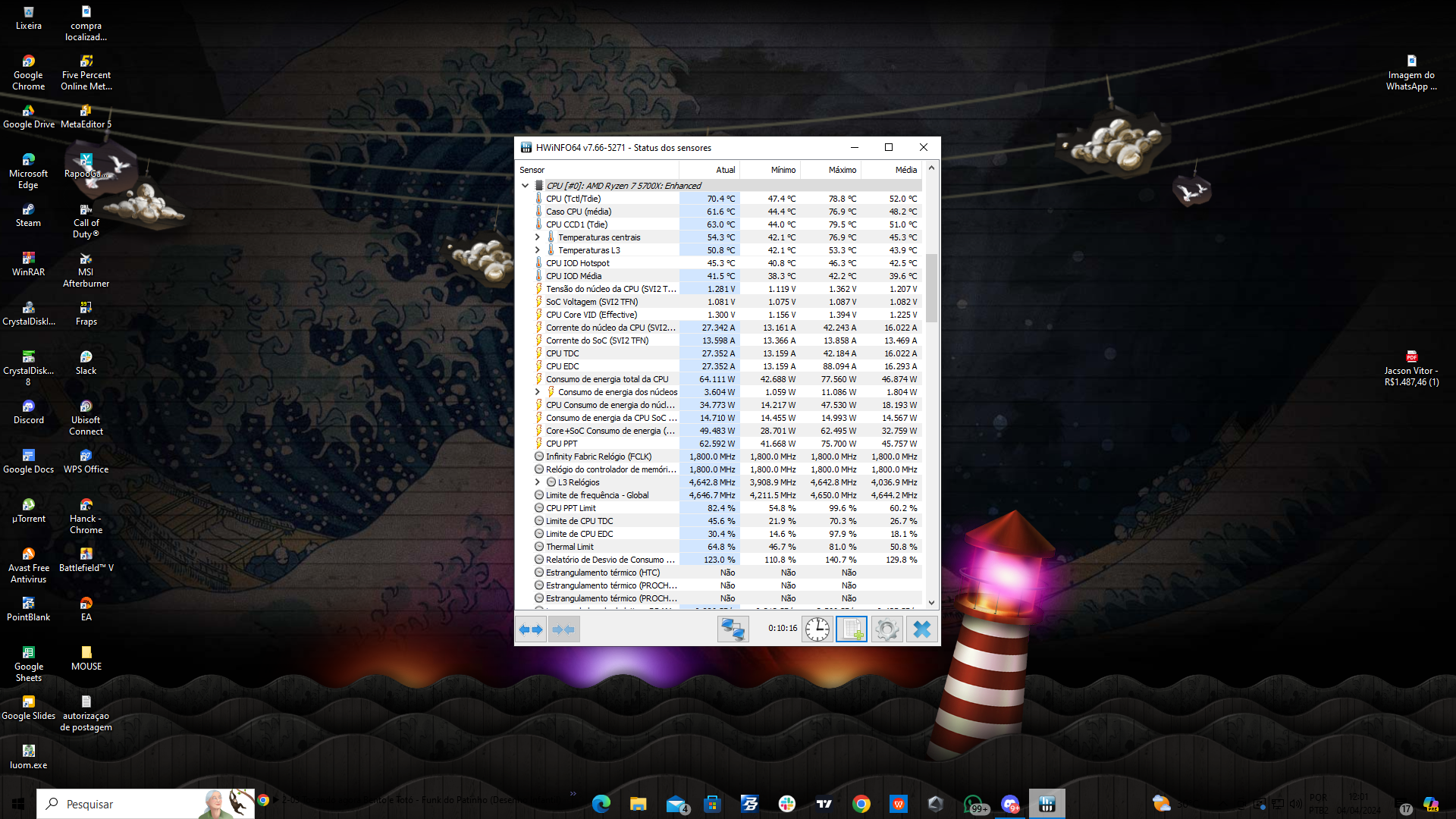Open Jacson Vitor PDF file on desktop
Screen dimensions: 1456x819
[x=1411, y=369]
